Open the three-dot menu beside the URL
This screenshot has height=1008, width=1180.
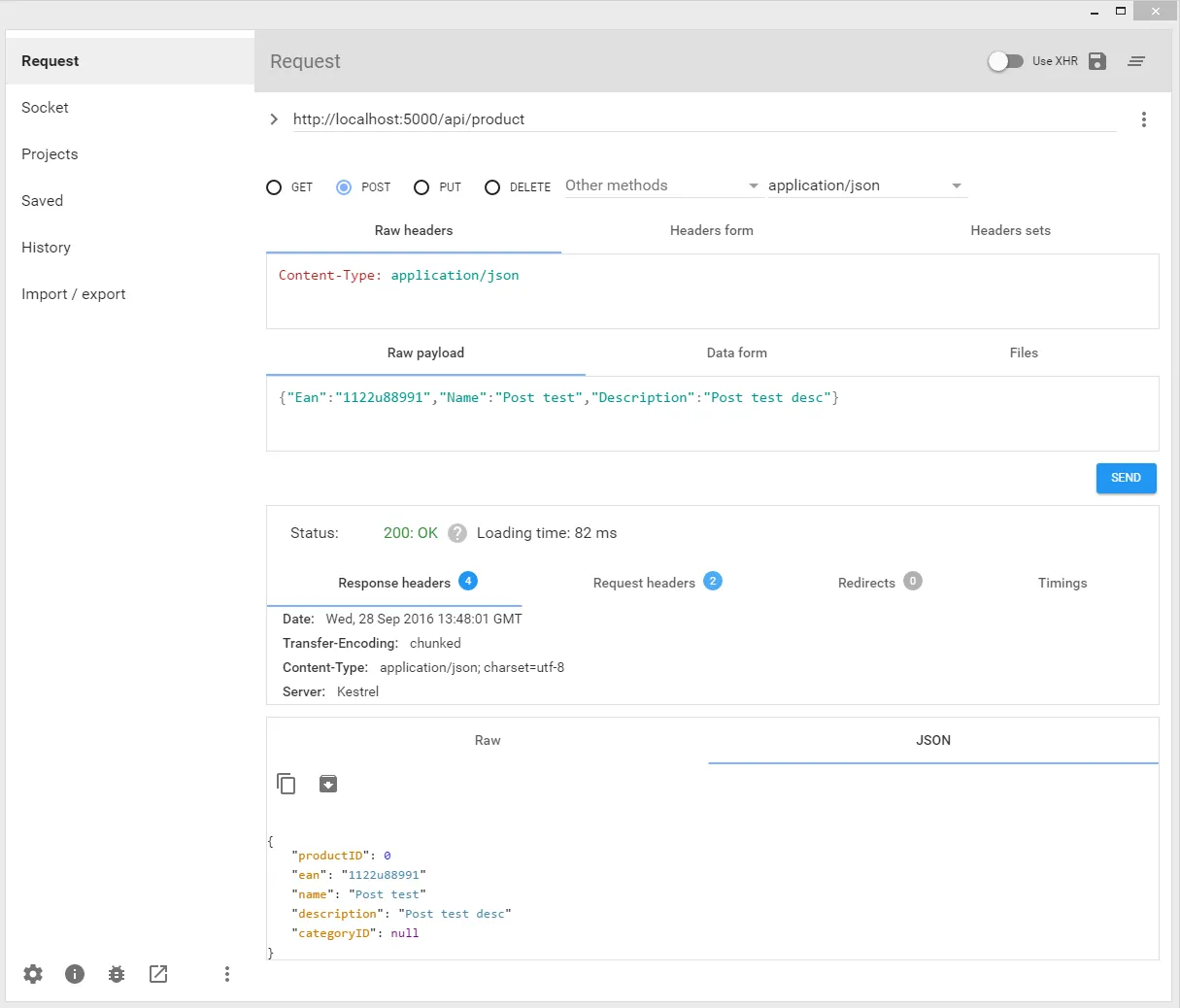pyautogui.click(x=1143, y=119)
